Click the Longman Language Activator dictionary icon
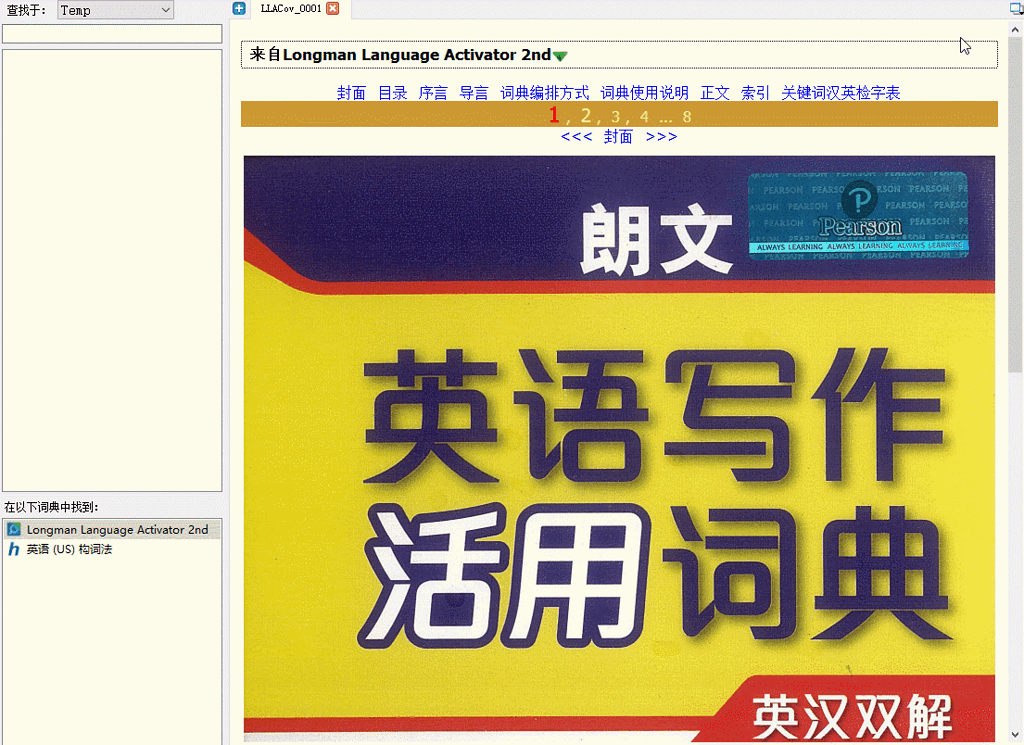 (14, 529)
